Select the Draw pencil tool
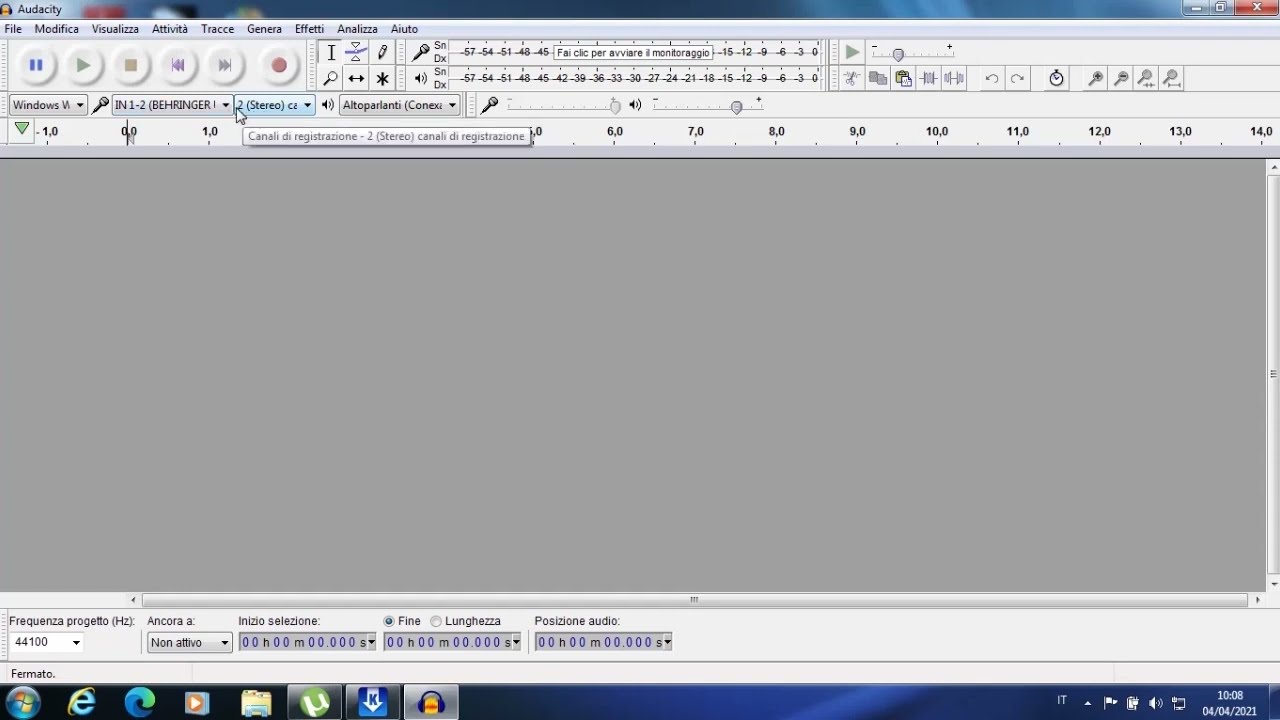The height and width of the screenshot is (720, 1280). [382, 52]
